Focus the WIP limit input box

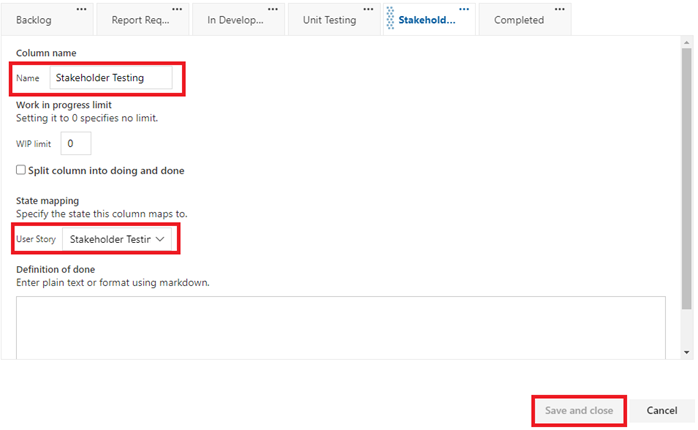[76, 144]
